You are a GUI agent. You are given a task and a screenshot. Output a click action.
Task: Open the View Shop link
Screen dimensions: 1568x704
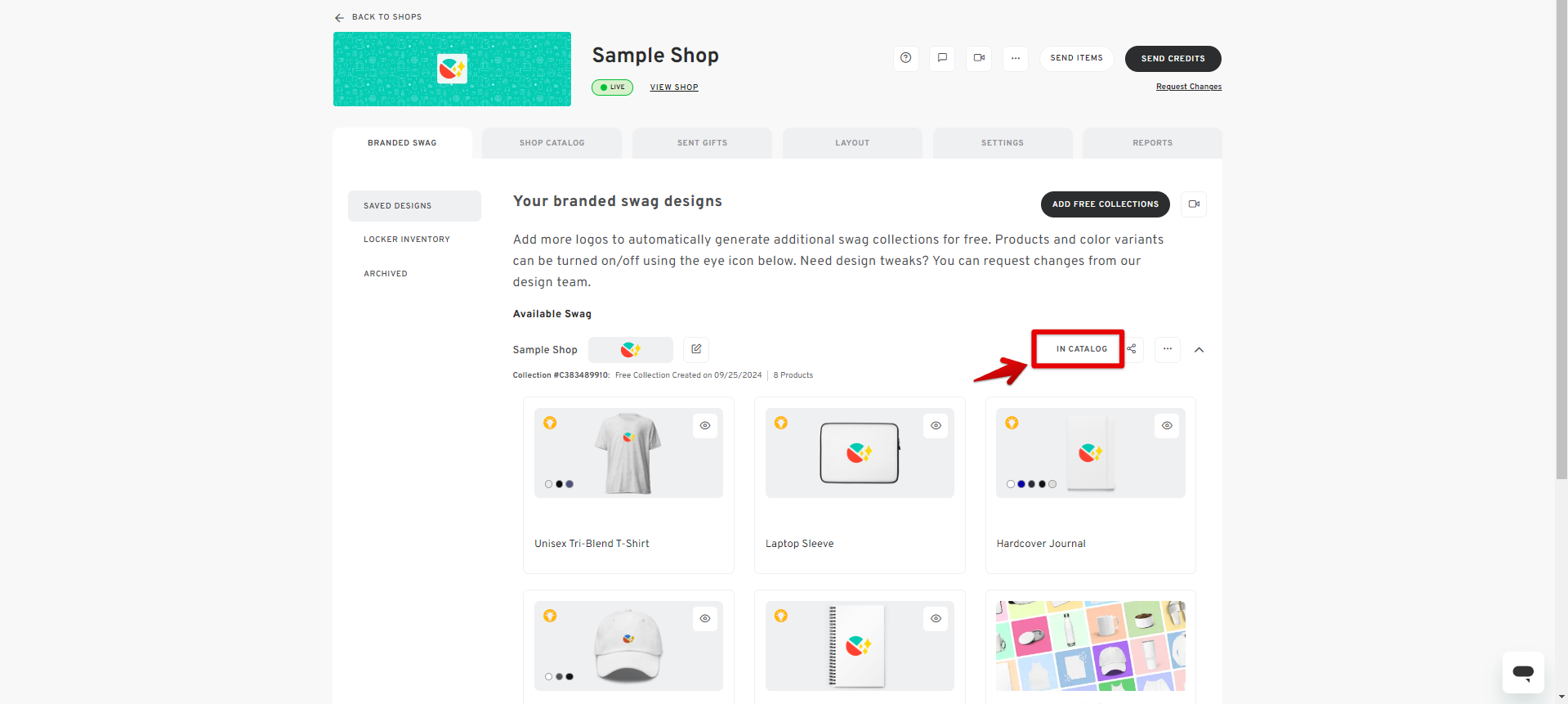click(x=674, y=87)
